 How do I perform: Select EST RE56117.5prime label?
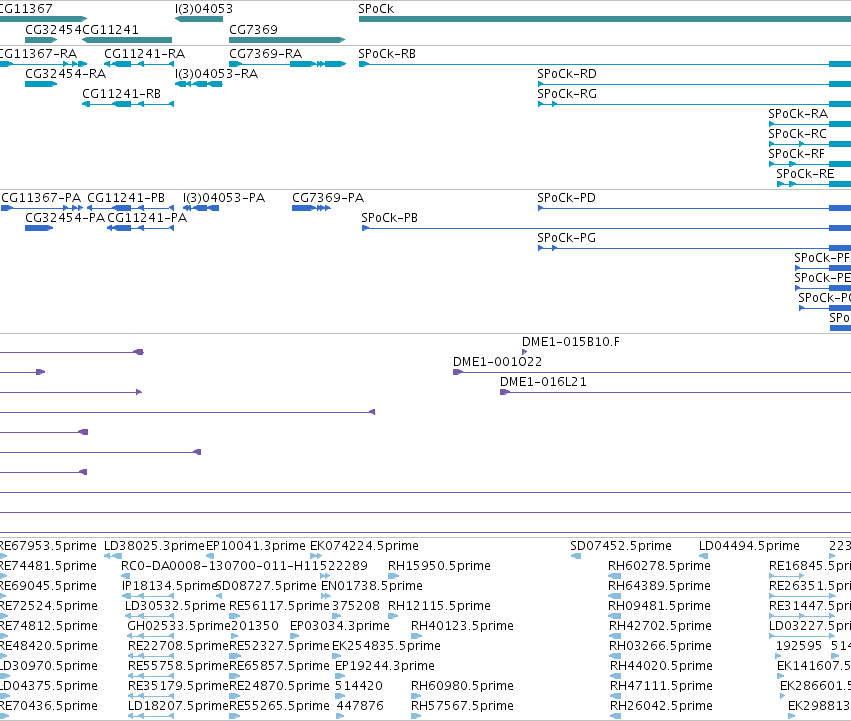point(280,606)
